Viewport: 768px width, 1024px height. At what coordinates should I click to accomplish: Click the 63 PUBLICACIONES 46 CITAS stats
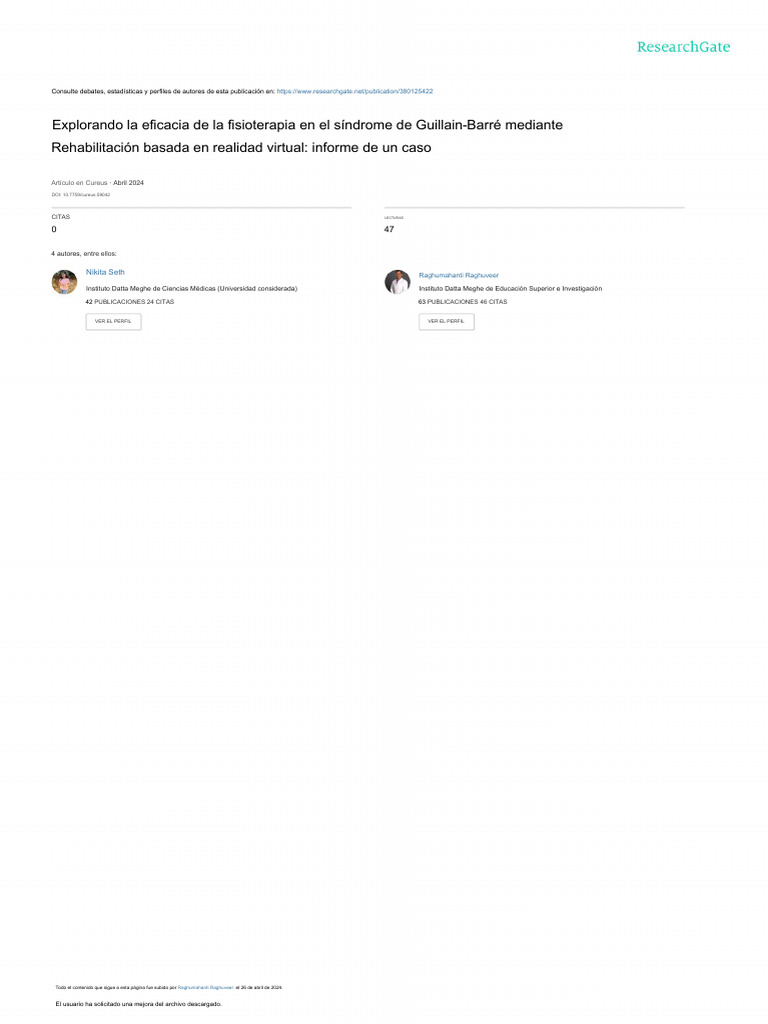click(463, 302)
